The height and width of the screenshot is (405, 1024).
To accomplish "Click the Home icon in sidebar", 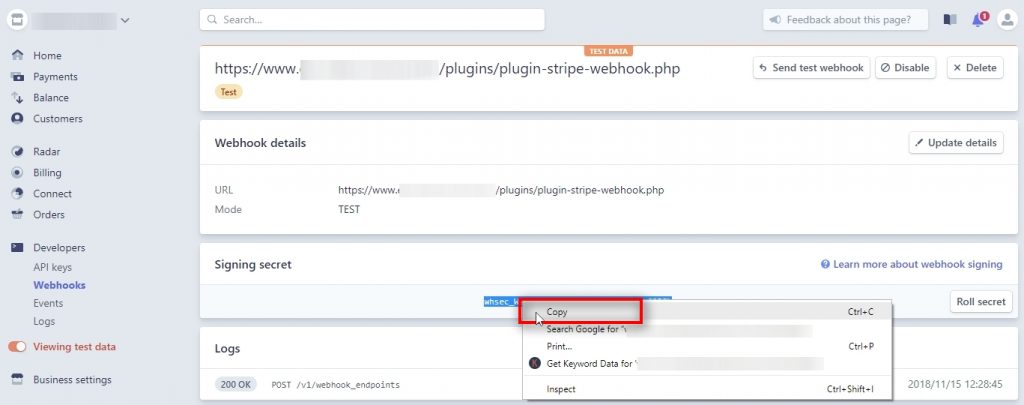I will [x=17, y=56].
